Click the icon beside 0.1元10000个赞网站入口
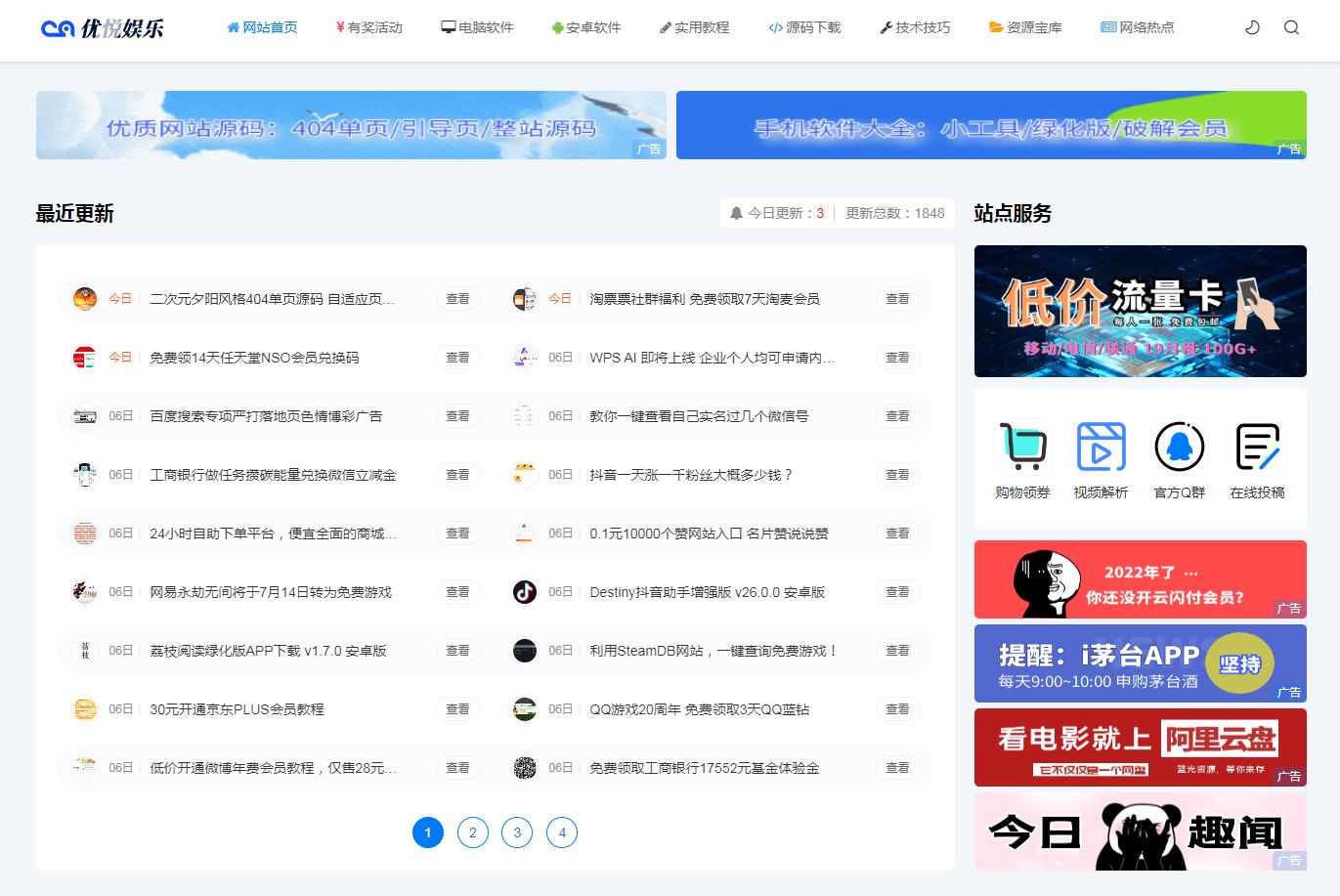Image resolution: width=1340 pixels, height=896 pixels. [525, 533]
